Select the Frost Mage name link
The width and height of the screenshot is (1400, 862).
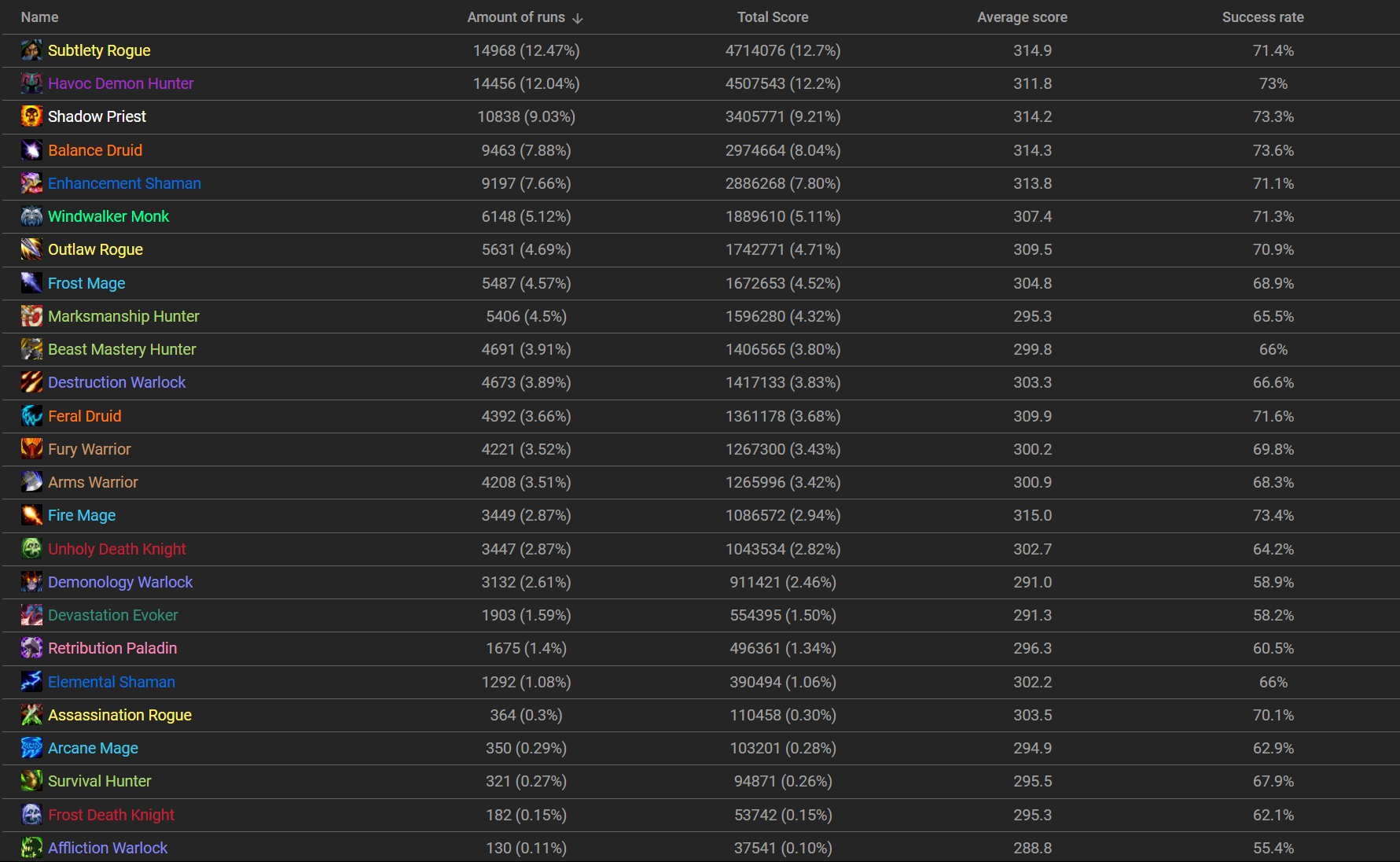point(86,283)
